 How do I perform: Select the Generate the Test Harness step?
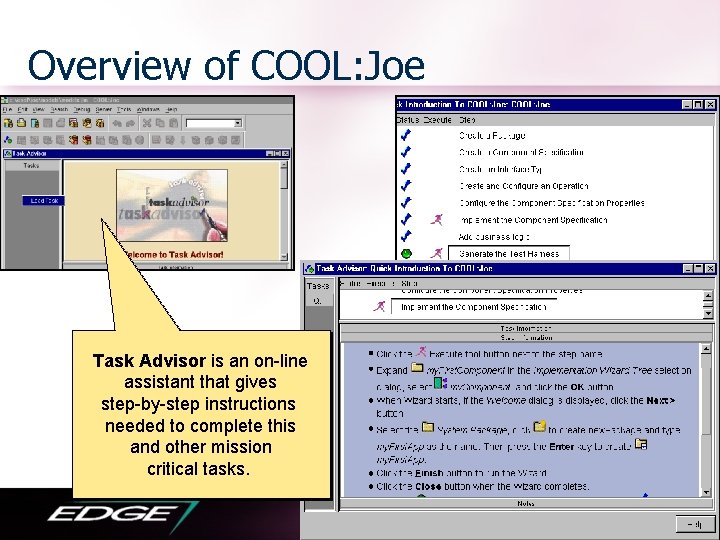(x=509, y=253)
